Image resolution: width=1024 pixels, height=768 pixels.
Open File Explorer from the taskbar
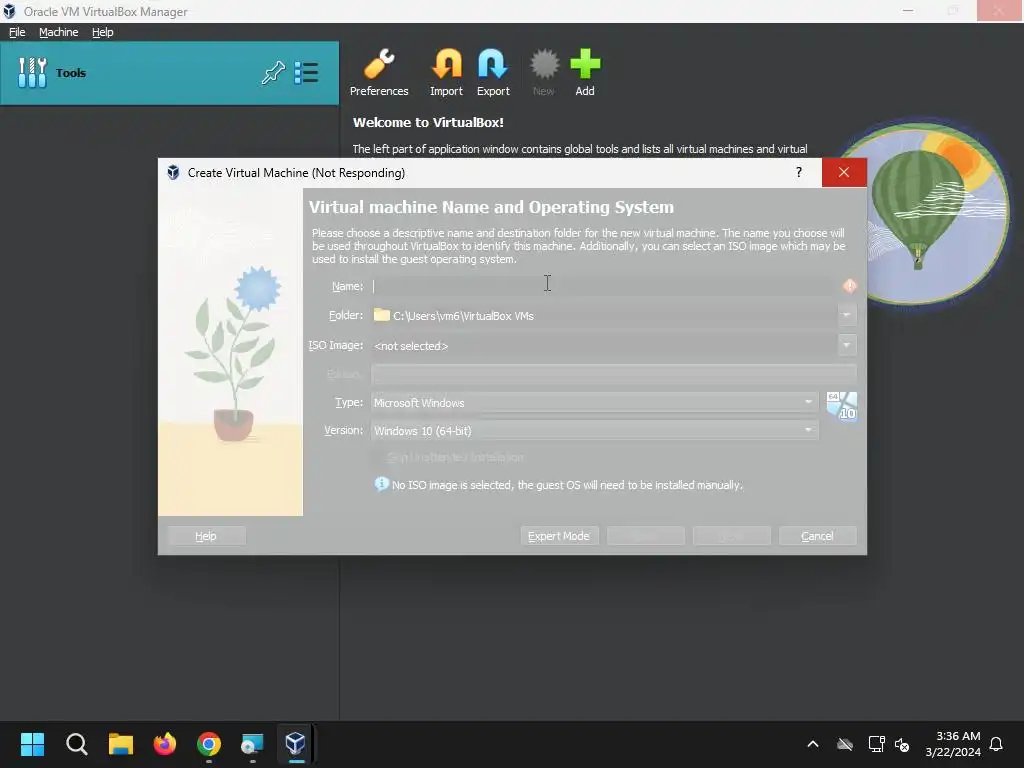[x=121, y=744]
